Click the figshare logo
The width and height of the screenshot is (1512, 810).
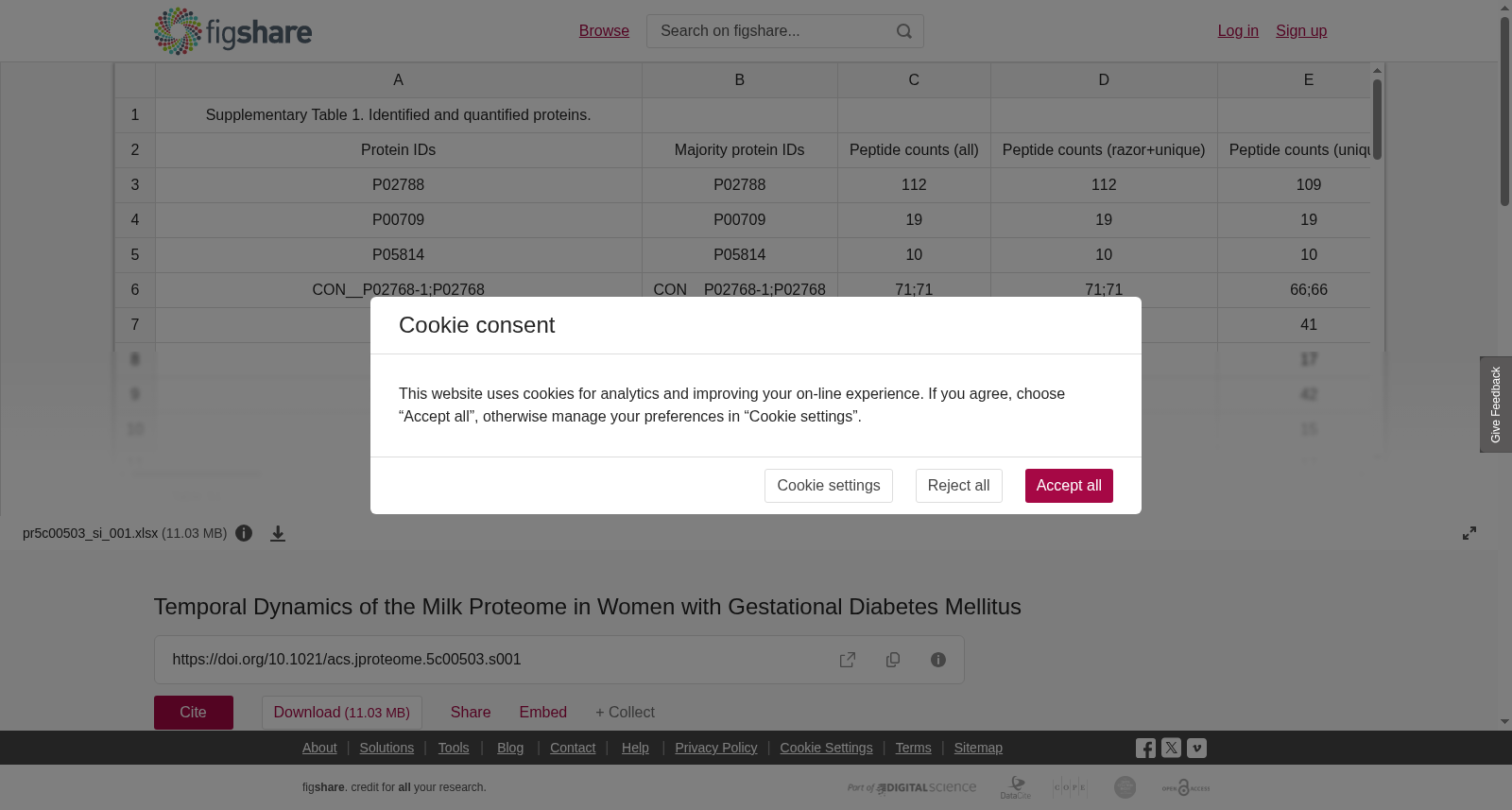tap(232, 31)
